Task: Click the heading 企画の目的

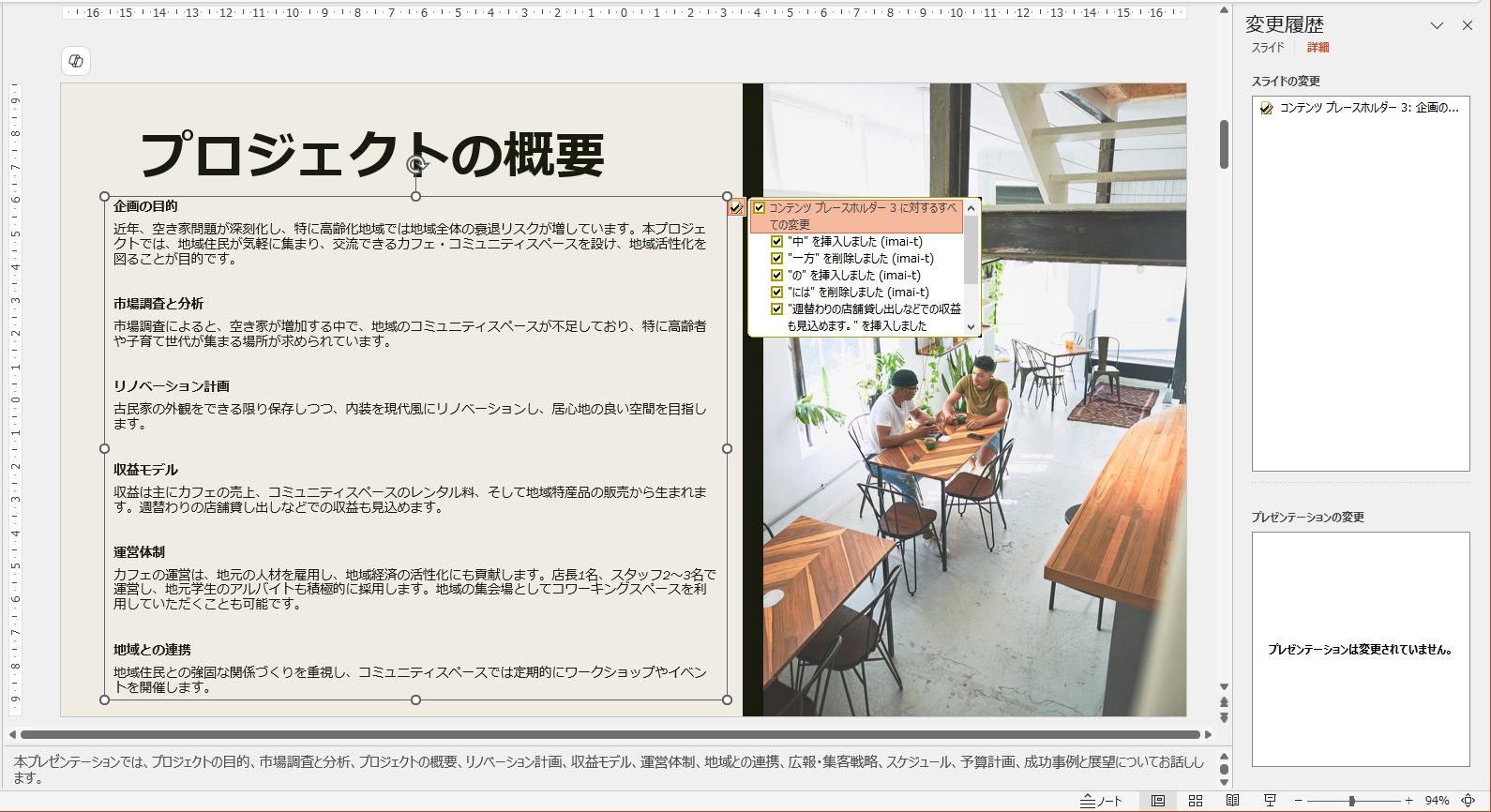Action: tap(145, 206)
